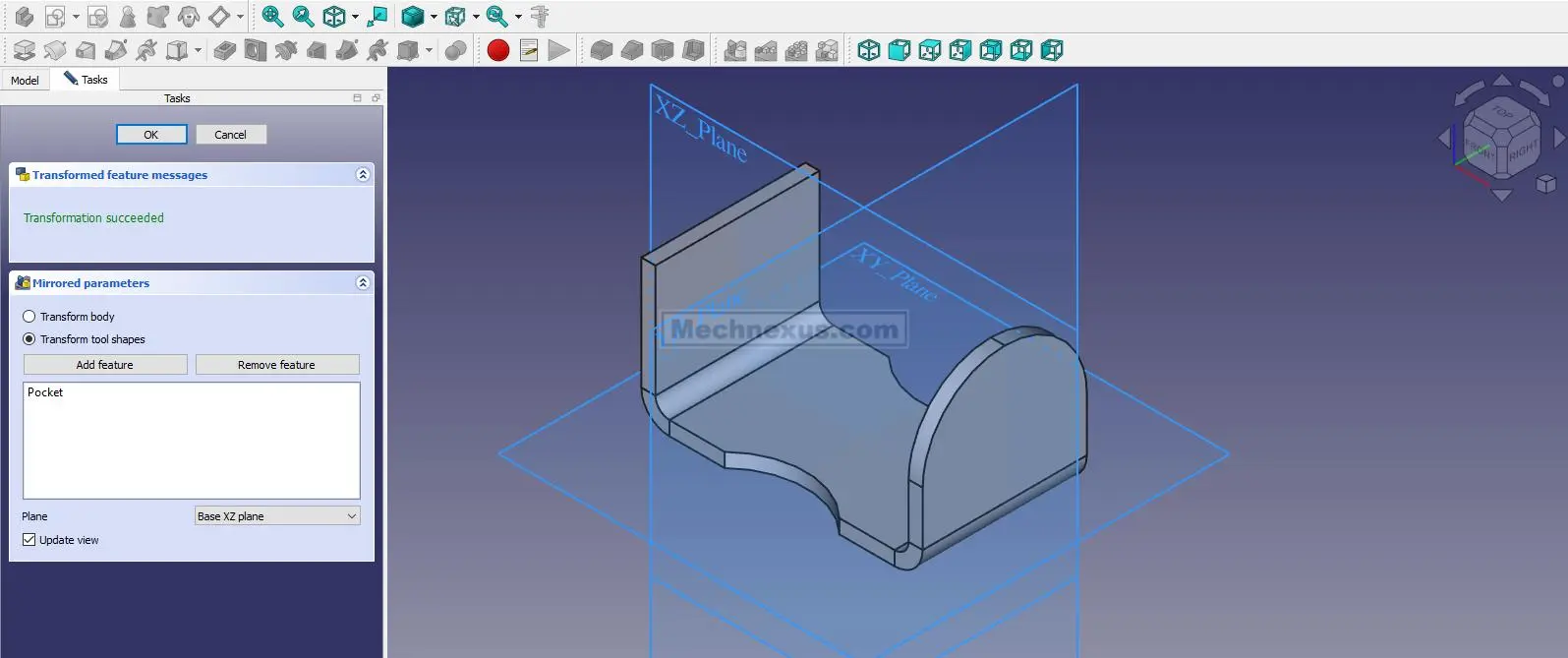Set the isometric view cube icon

[869, 50]
